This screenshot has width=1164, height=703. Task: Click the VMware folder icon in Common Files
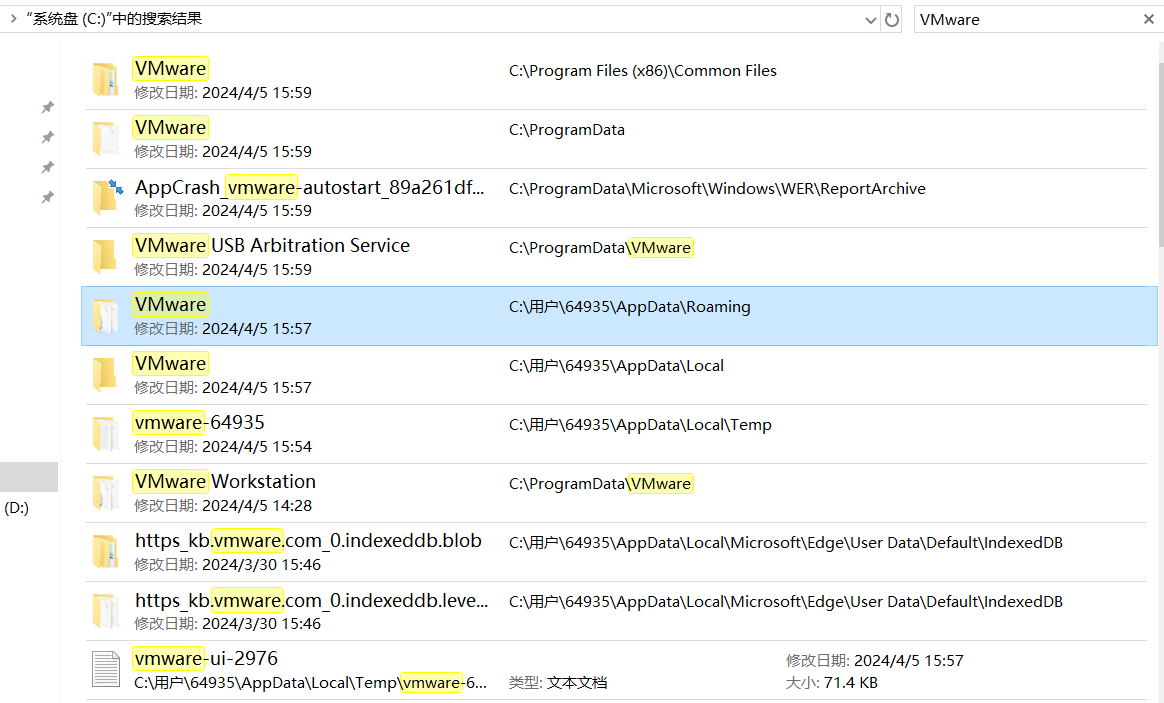tap(105, 79)
